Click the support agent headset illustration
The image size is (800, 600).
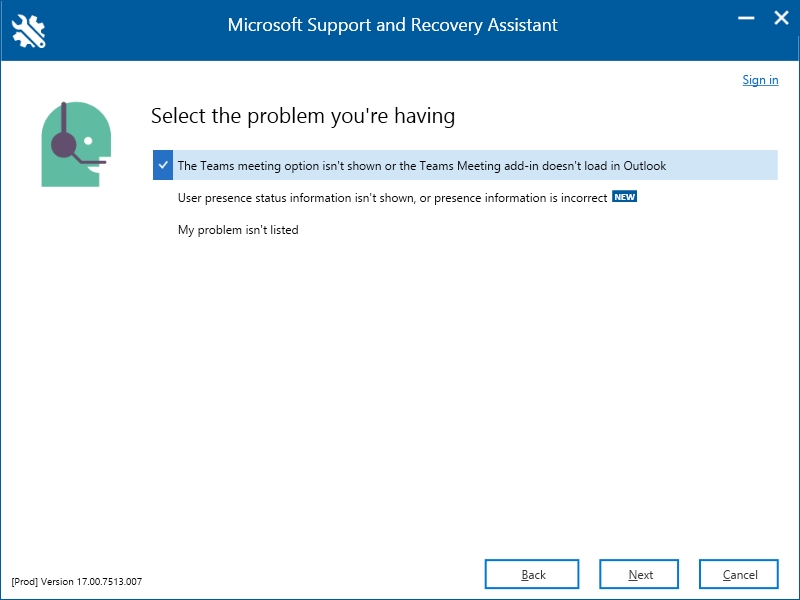click(x=75, y=143)
